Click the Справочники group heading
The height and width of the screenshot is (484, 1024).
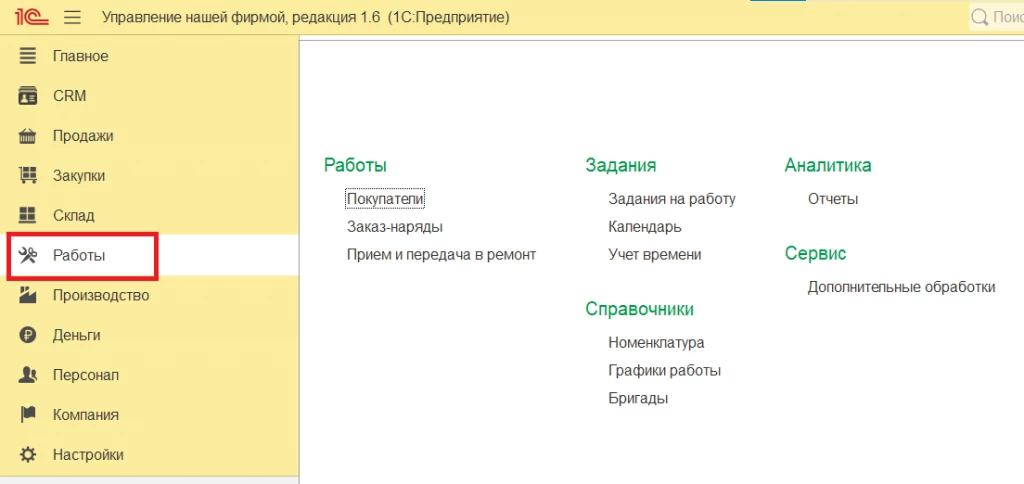(x=639, y=309)
